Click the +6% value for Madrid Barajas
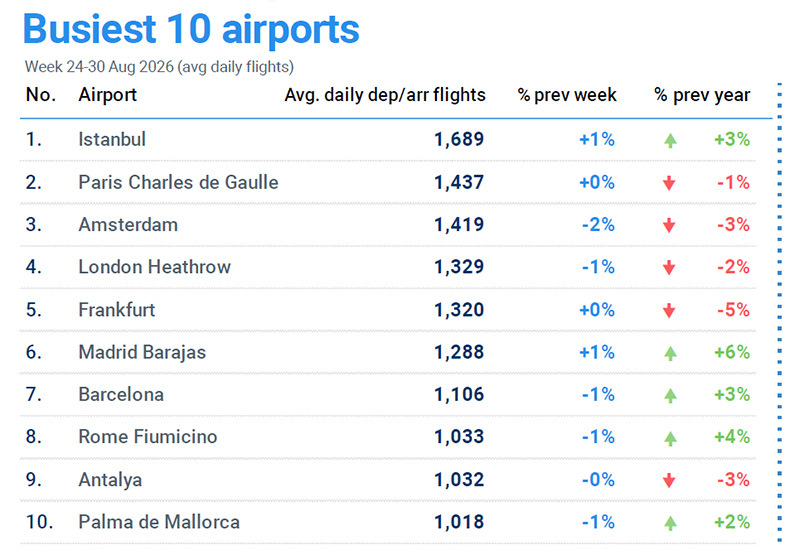This screenshot has width=790, height=550. click(732, 353)
